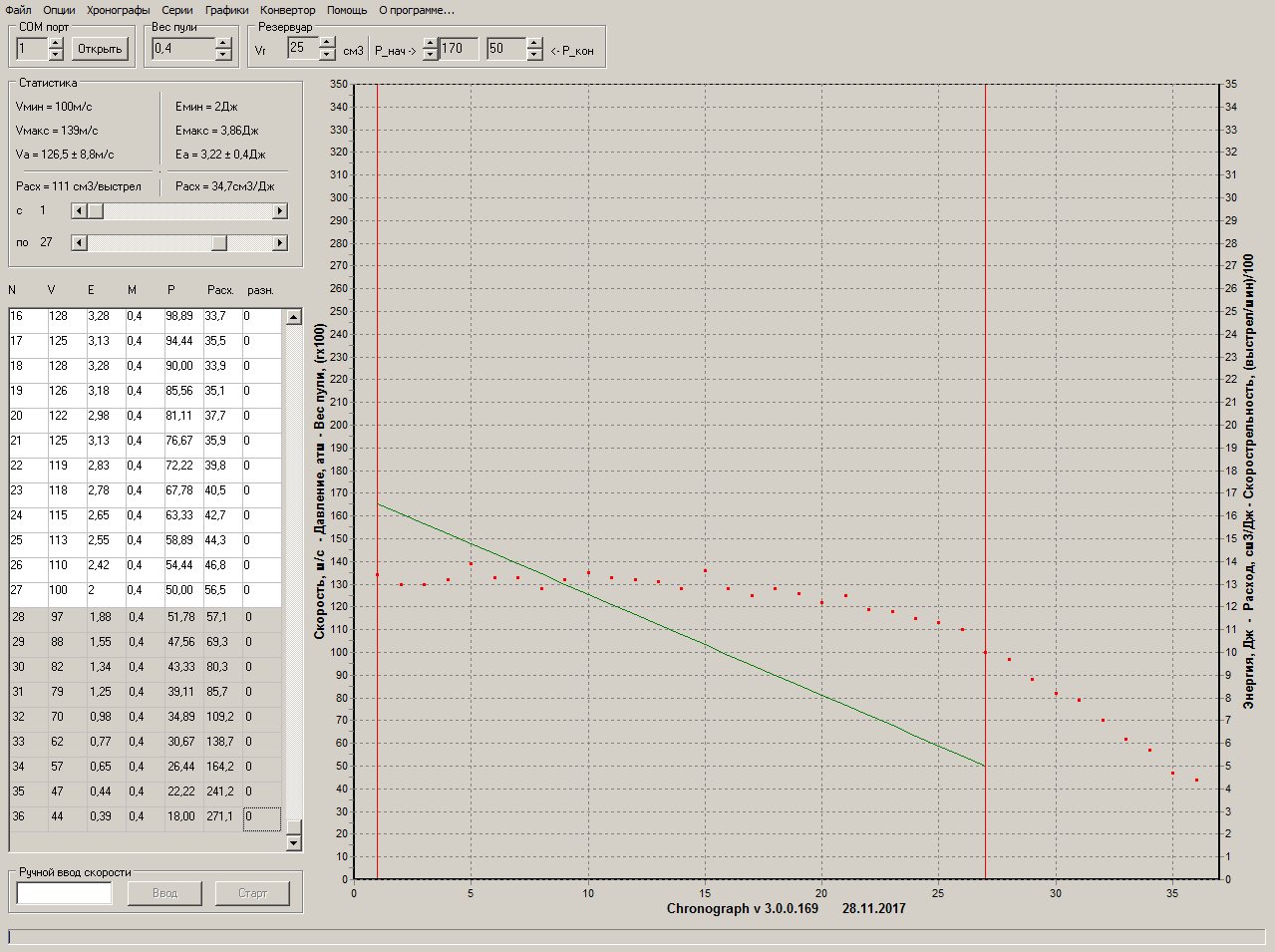Focus the ending pressure field showing 50

[x=507, y=48]
